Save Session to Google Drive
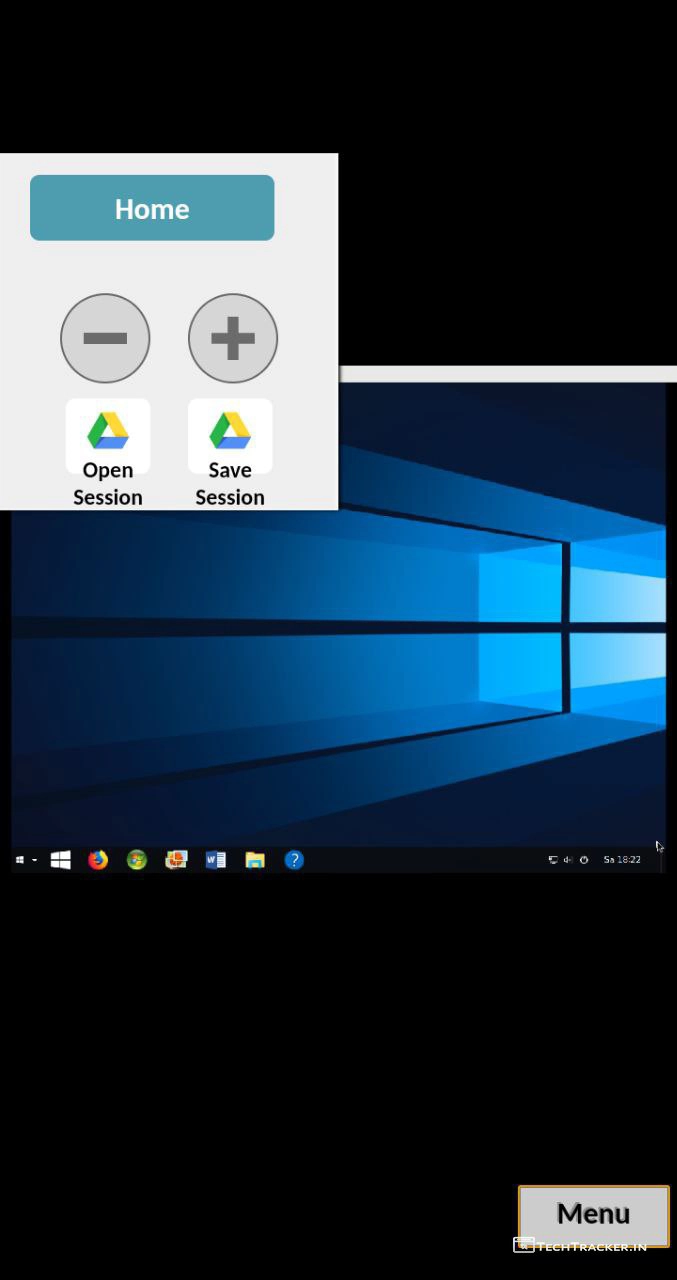677x1280 pixels. [230, 452]
